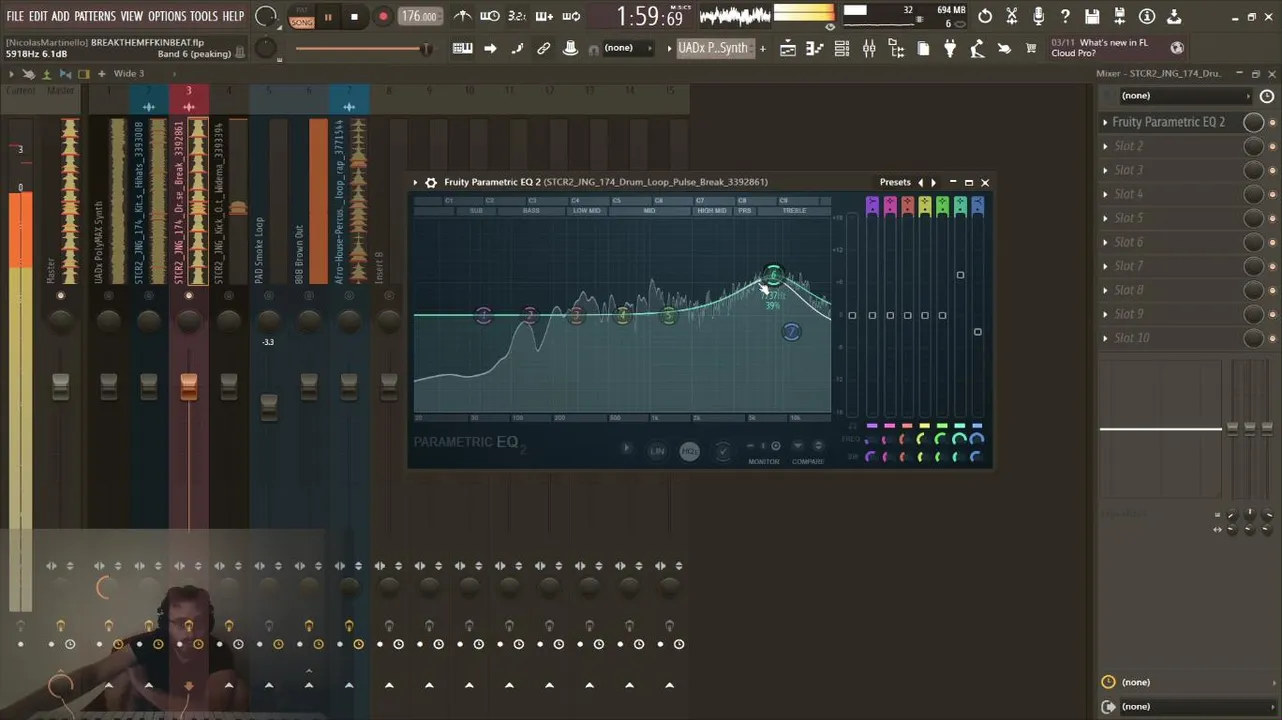Open the shopping cart content store icon
This screenshot has width=1282, height=720.
1031,48
